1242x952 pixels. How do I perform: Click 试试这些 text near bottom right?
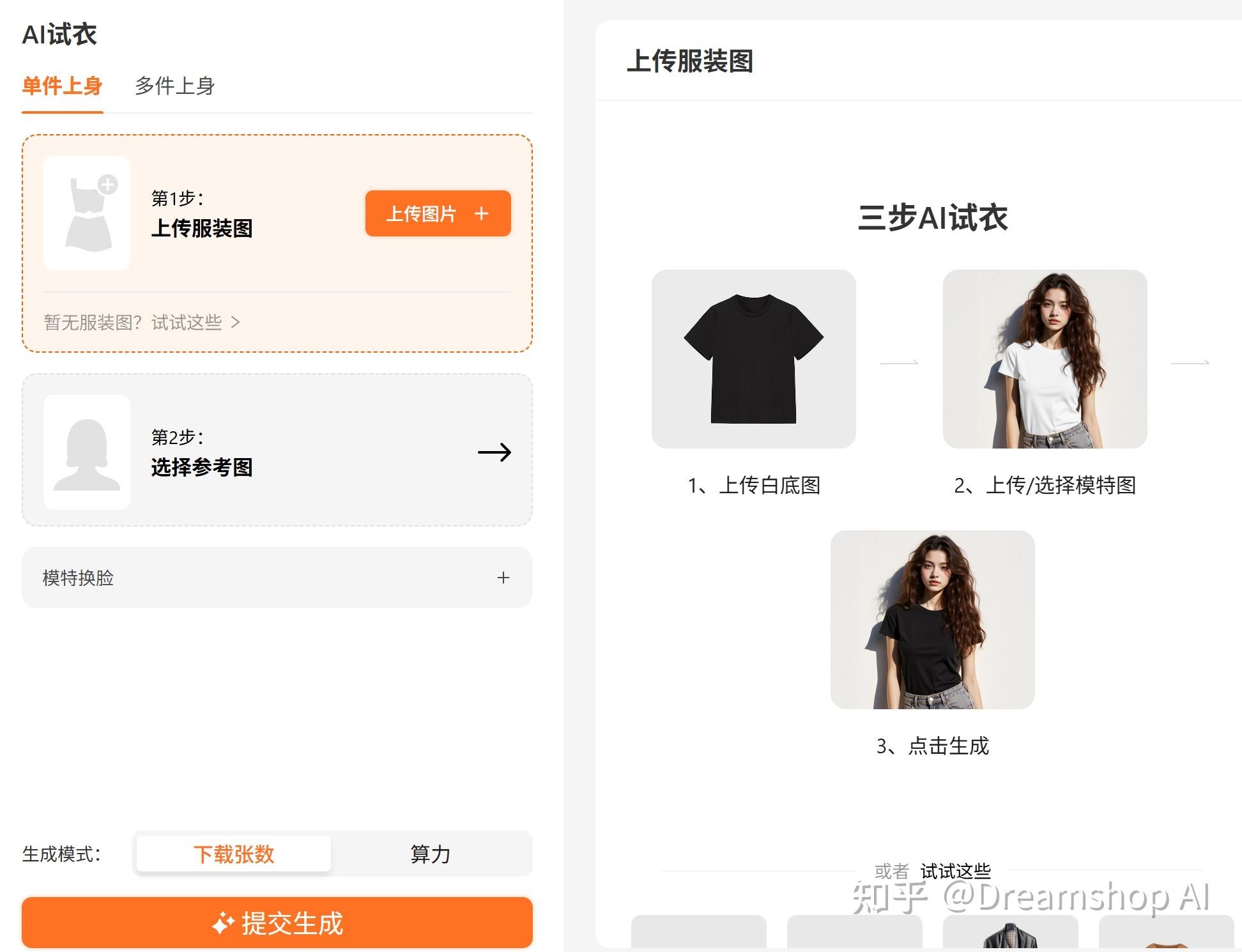[x=955, y=871]
